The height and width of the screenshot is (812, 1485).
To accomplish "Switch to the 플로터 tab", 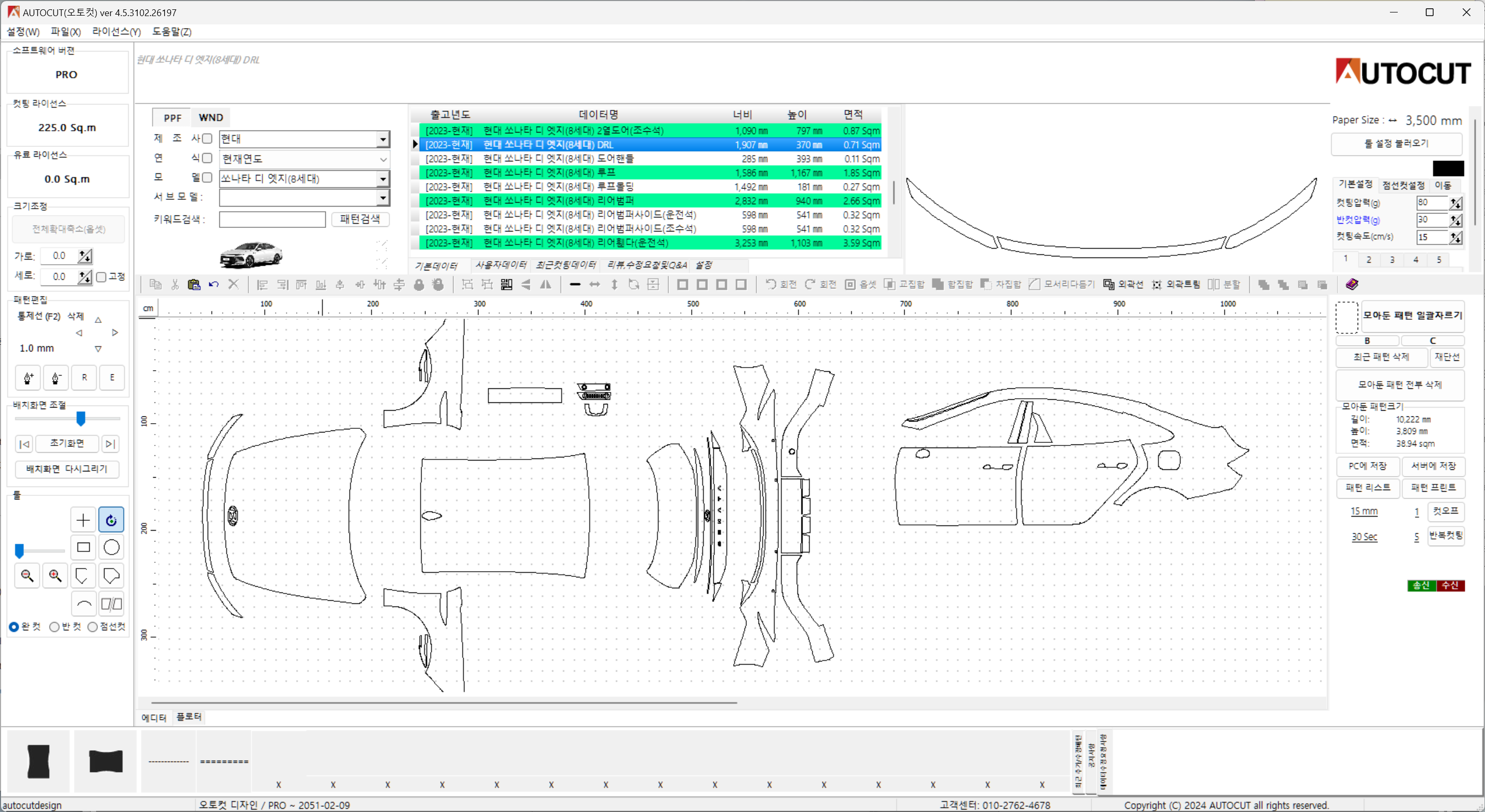I will [189, 717].
